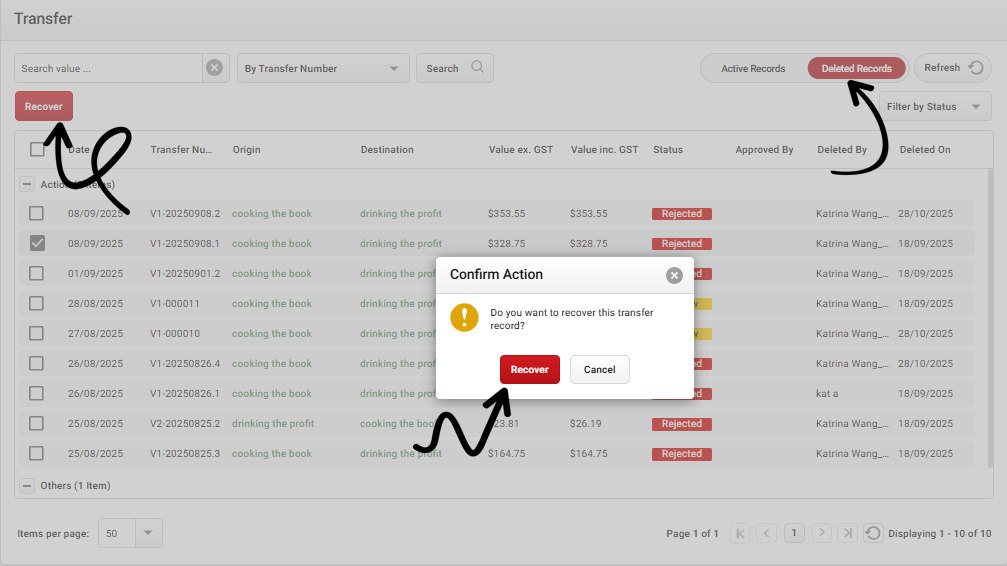Jump to the last page arrow
The width and height of the screenshot is (1007, 566).
847,534
